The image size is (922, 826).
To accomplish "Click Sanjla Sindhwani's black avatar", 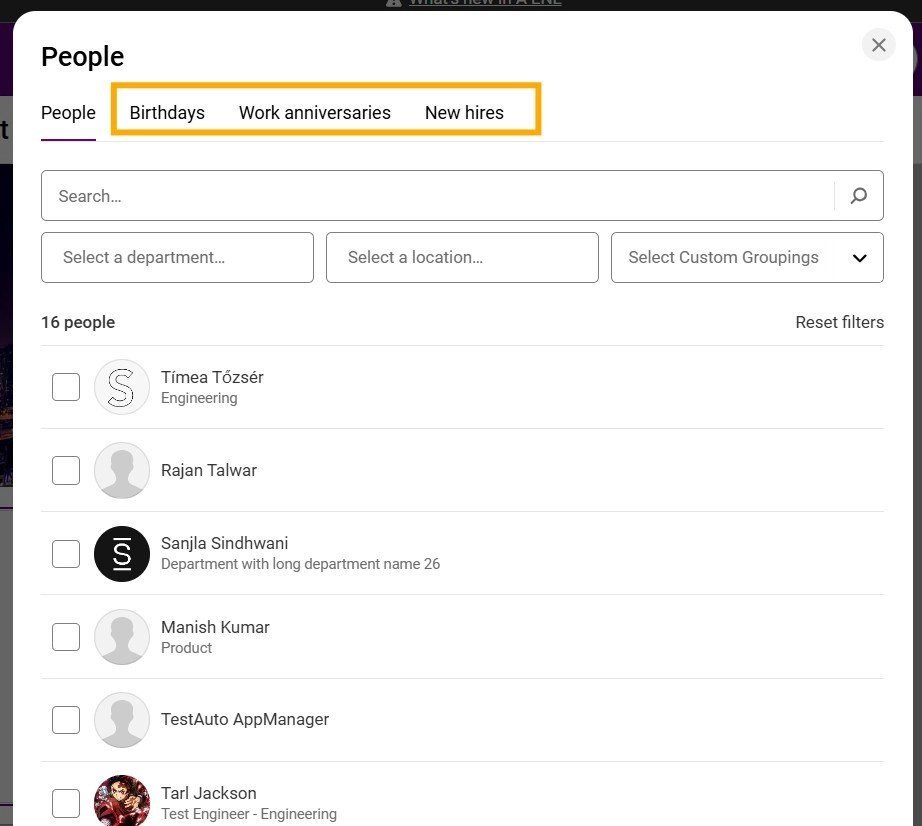I will point(121,553).
